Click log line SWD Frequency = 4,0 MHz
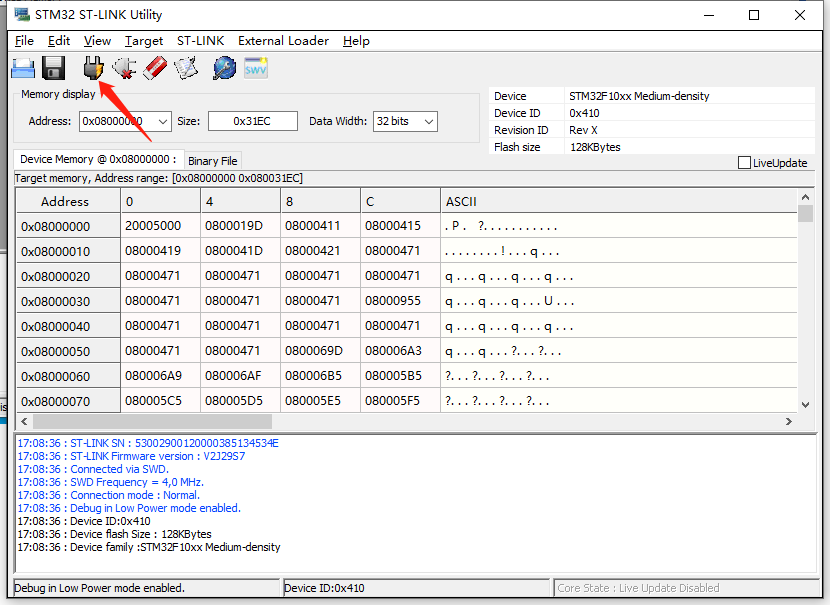Viewport: 830px width, 605px height. tap(111, 482)
